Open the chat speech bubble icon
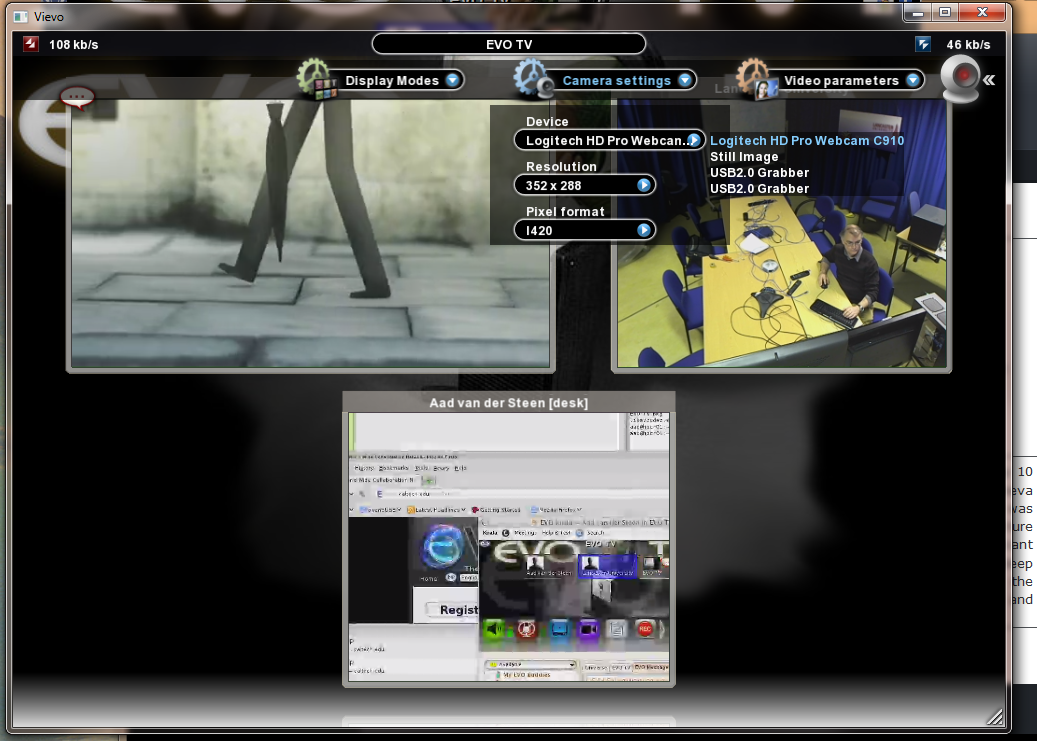Image resolution: width=1037 pixels, height=741 pixels. (x=77, y=97)
